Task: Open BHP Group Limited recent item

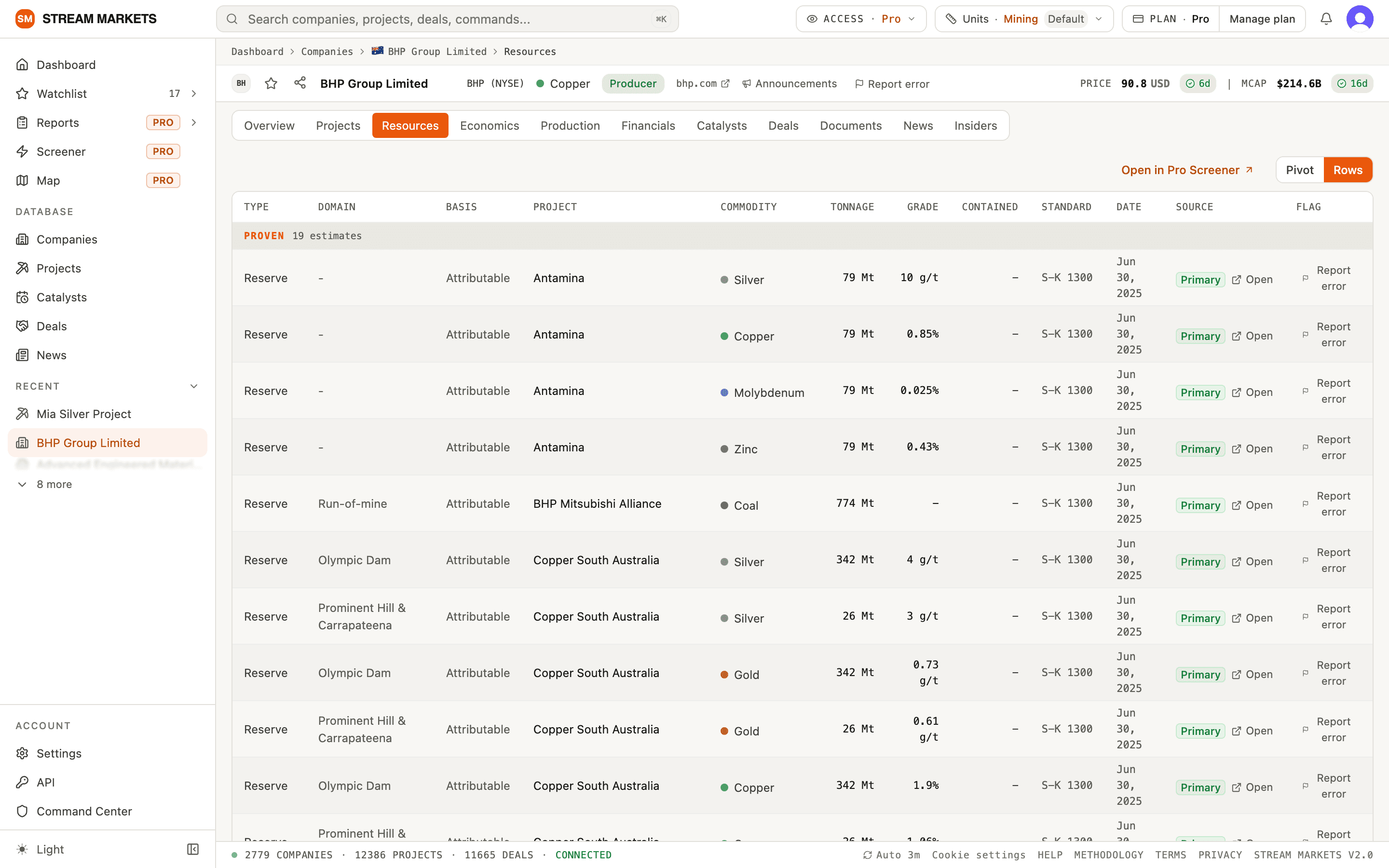Action: (108, 443)
